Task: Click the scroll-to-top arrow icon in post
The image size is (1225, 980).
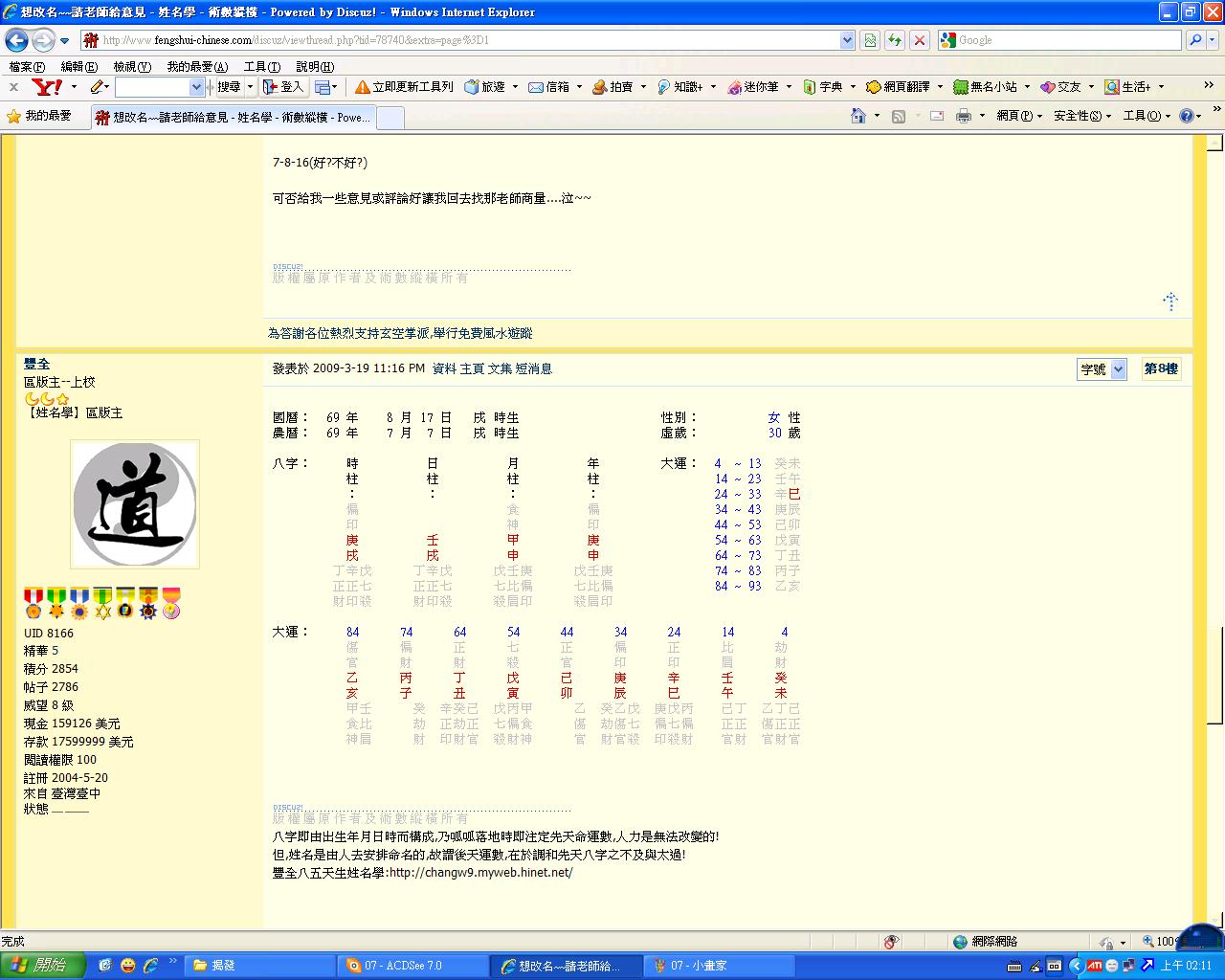Action: point(1169,301)
